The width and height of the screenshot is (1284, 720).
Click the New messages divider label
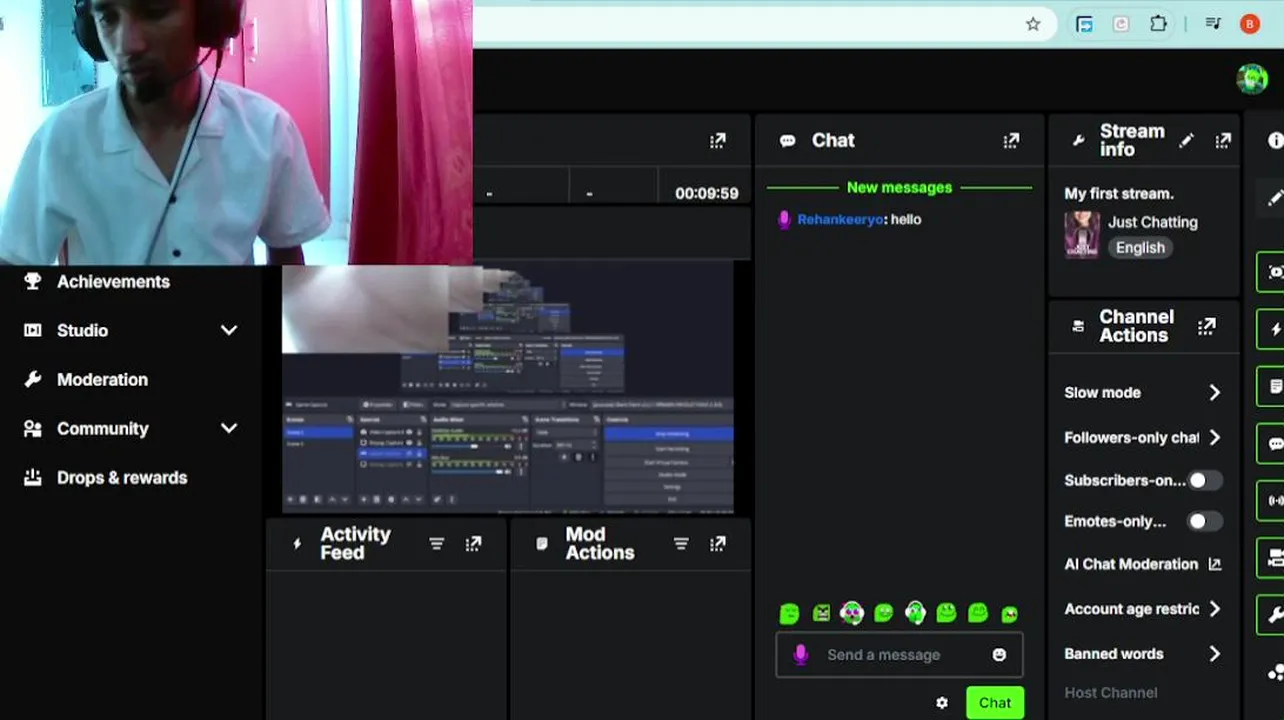pyautogui.click(x=899, y=187)
